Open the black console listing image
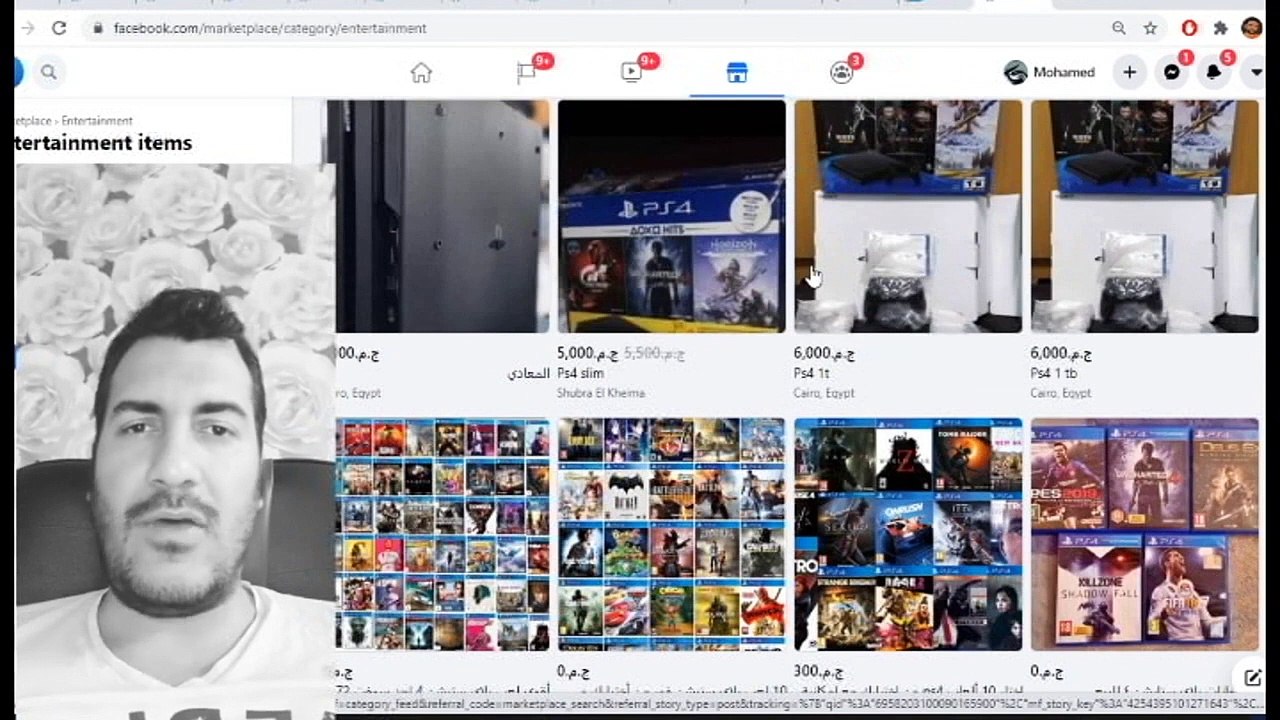Viewport: 1280px width, 720px height. (443, 216)
